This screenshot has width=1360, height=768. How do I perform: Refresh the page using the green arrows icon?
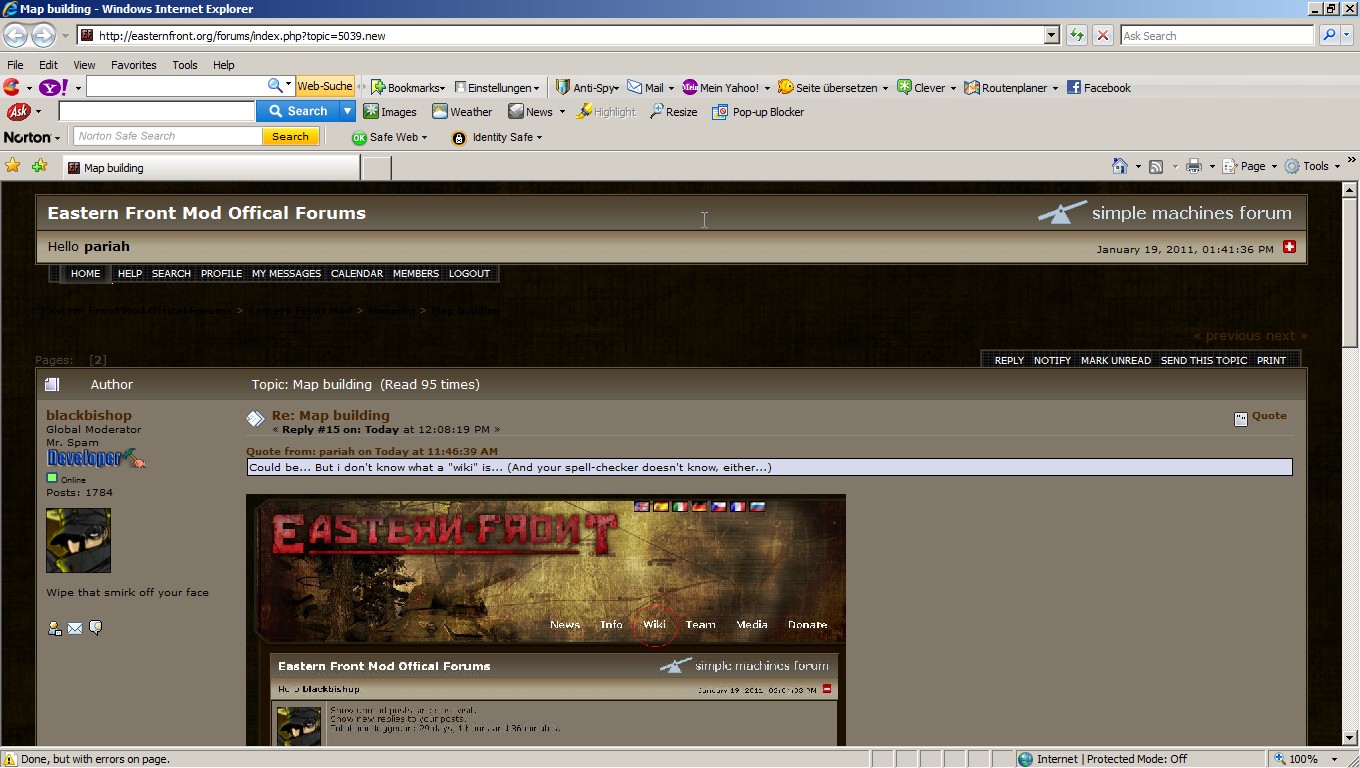click(x=1076, y=35)
